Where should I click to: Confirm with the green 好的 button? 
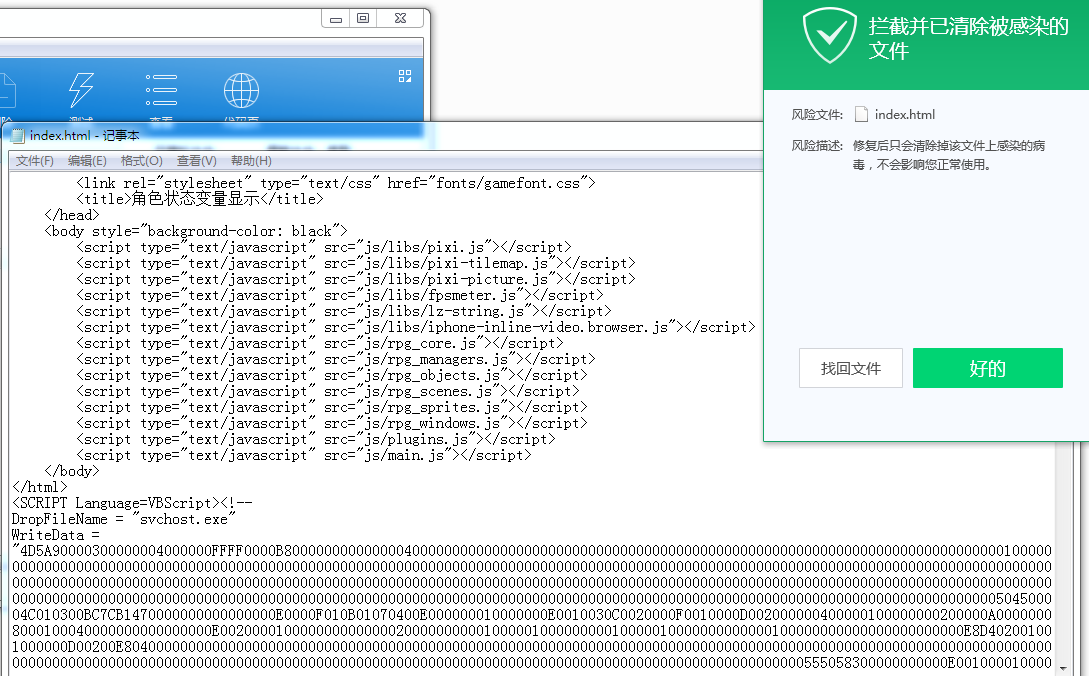(x=988, y=368)
